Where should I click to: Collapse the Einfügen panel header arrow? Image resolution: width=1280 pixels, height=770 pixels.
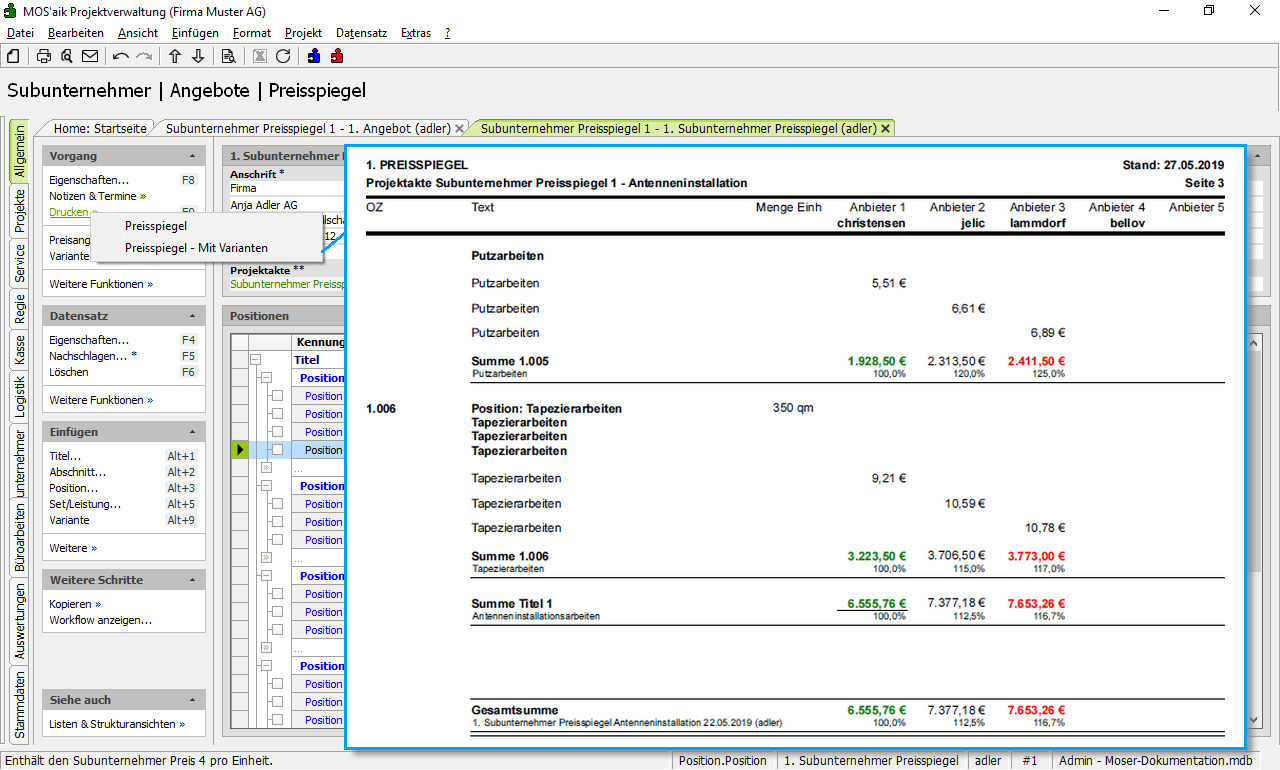192,433
